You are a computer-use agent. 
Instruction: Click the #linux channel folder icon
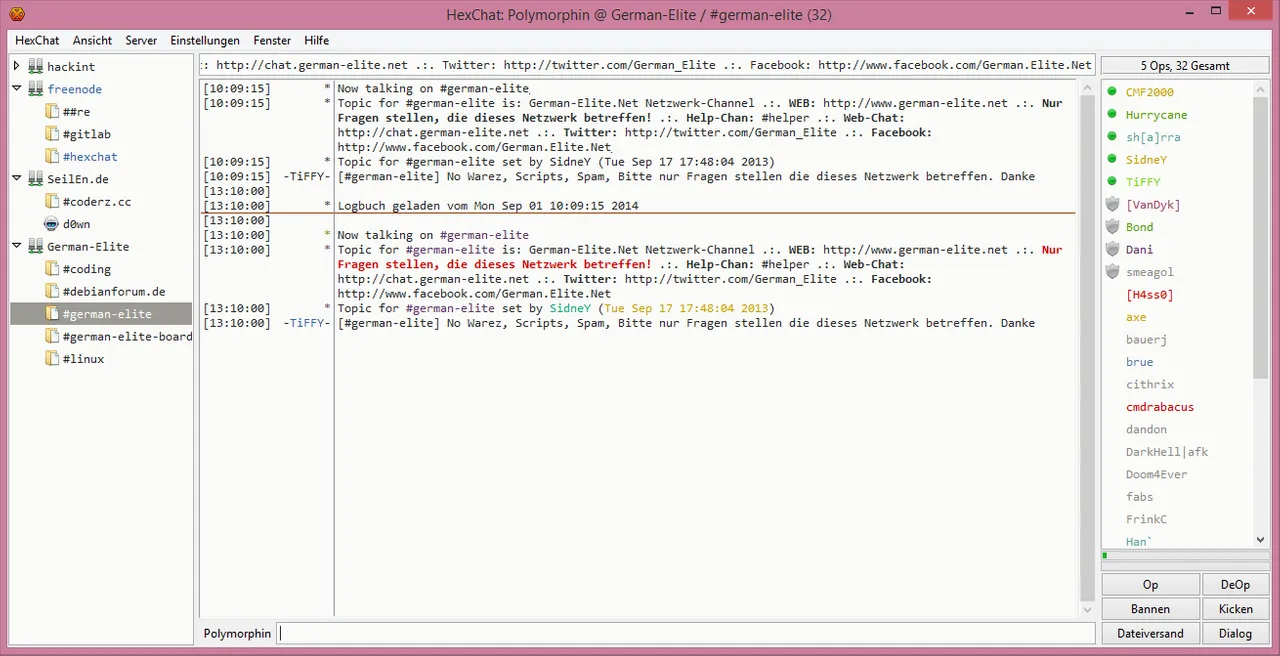click(52, 359)
